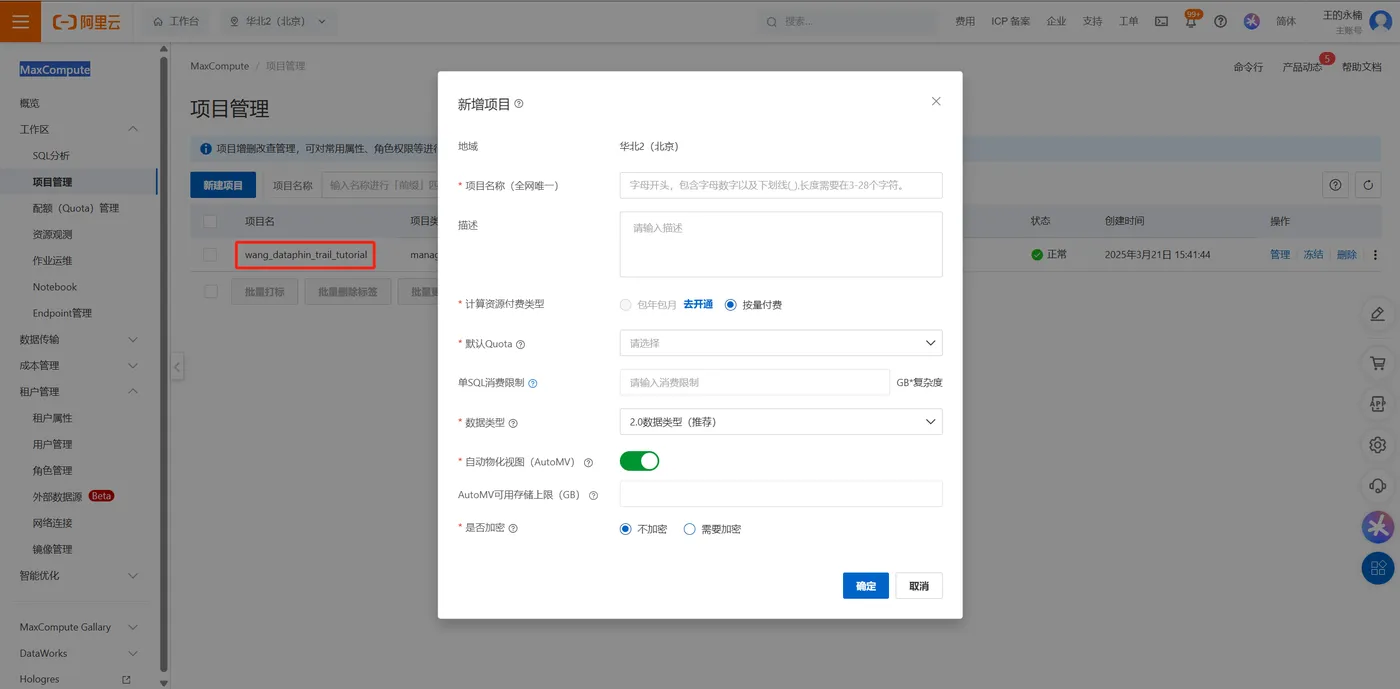The height and width of the screenshot is (689, 1400).
Task: Expand the 智能优化 sidebar section
Action: [133, 575]
